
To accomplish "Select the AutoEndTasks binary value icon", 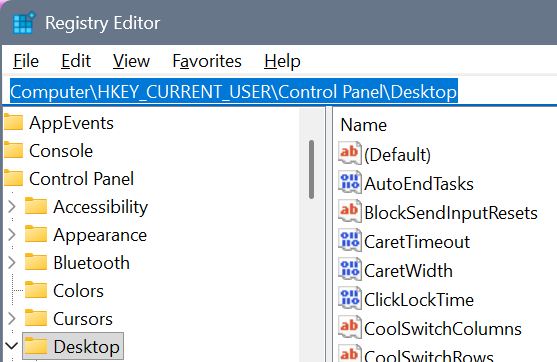I will (350, 183).
